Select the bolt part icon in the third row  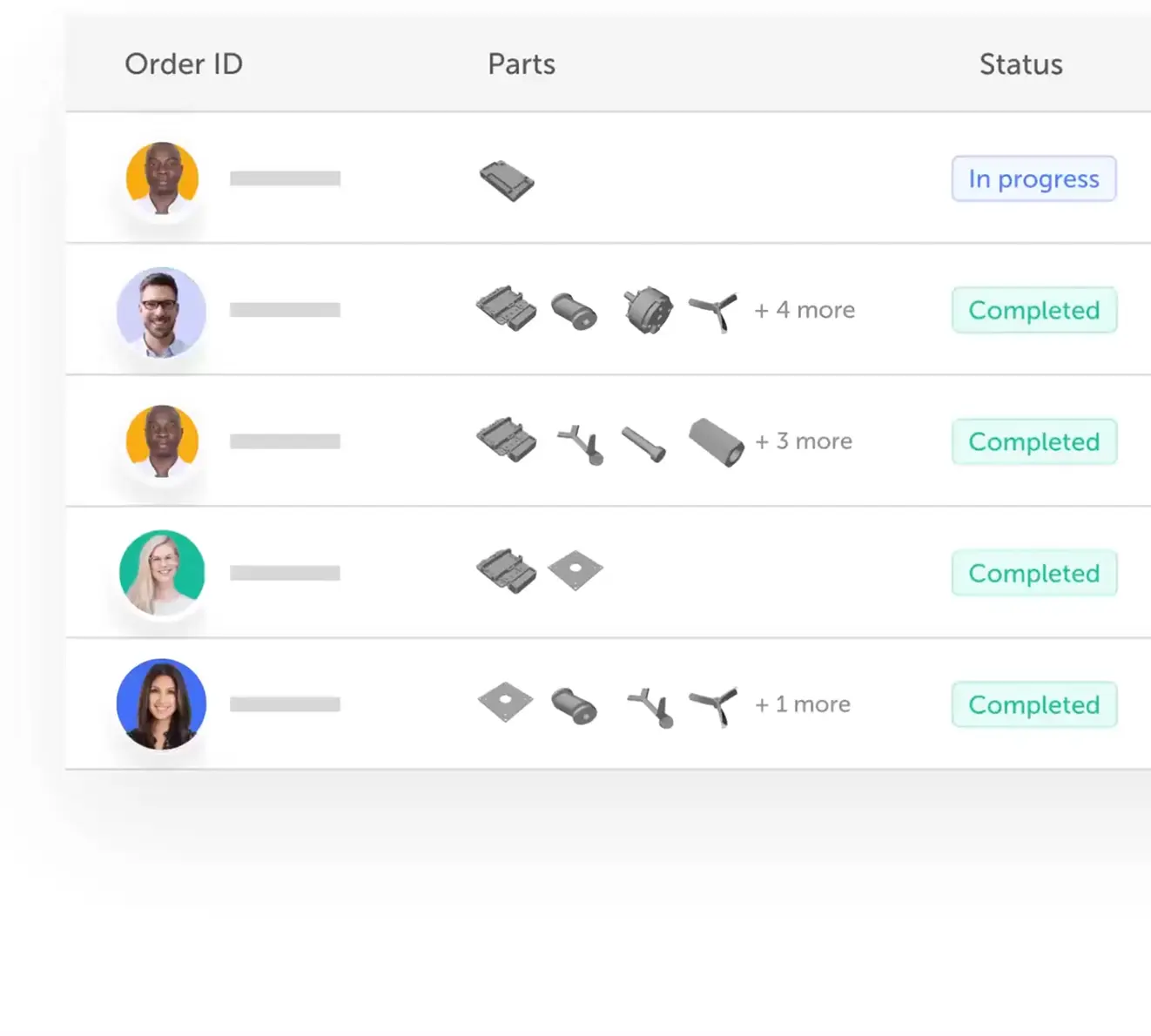(x=645, y=444)
